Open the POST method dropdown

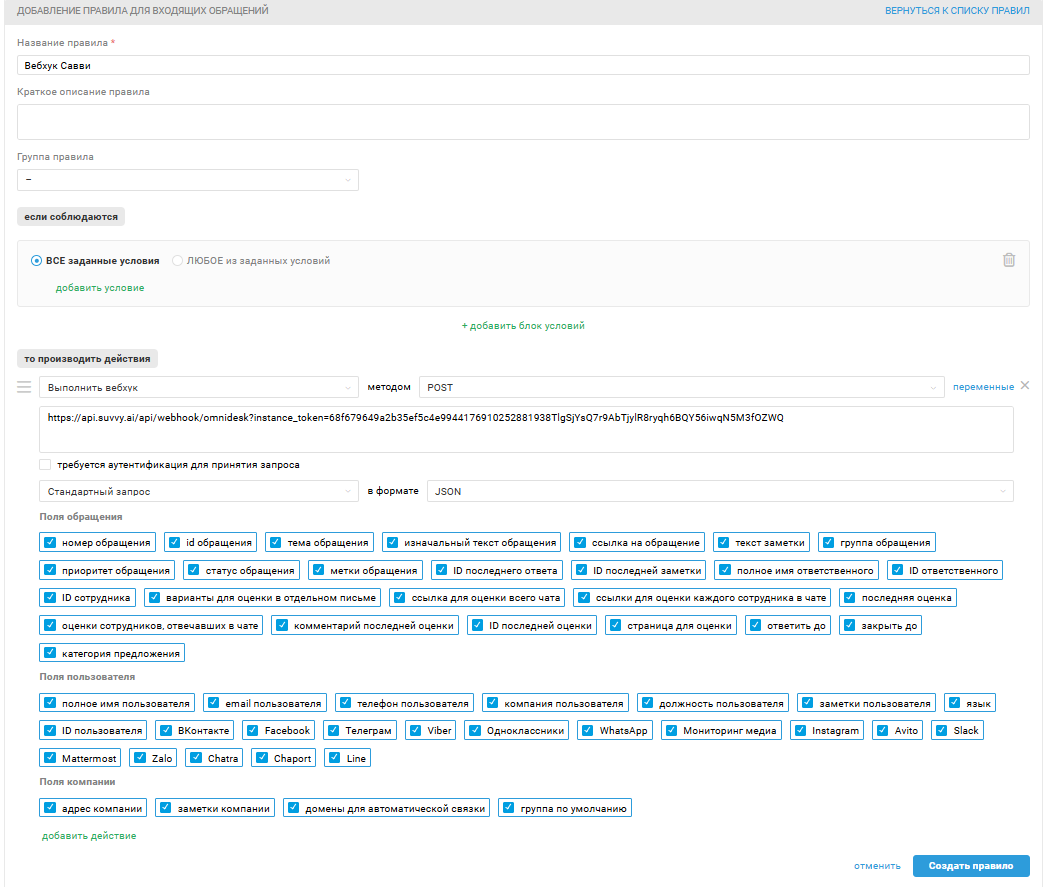coord(681,387)
